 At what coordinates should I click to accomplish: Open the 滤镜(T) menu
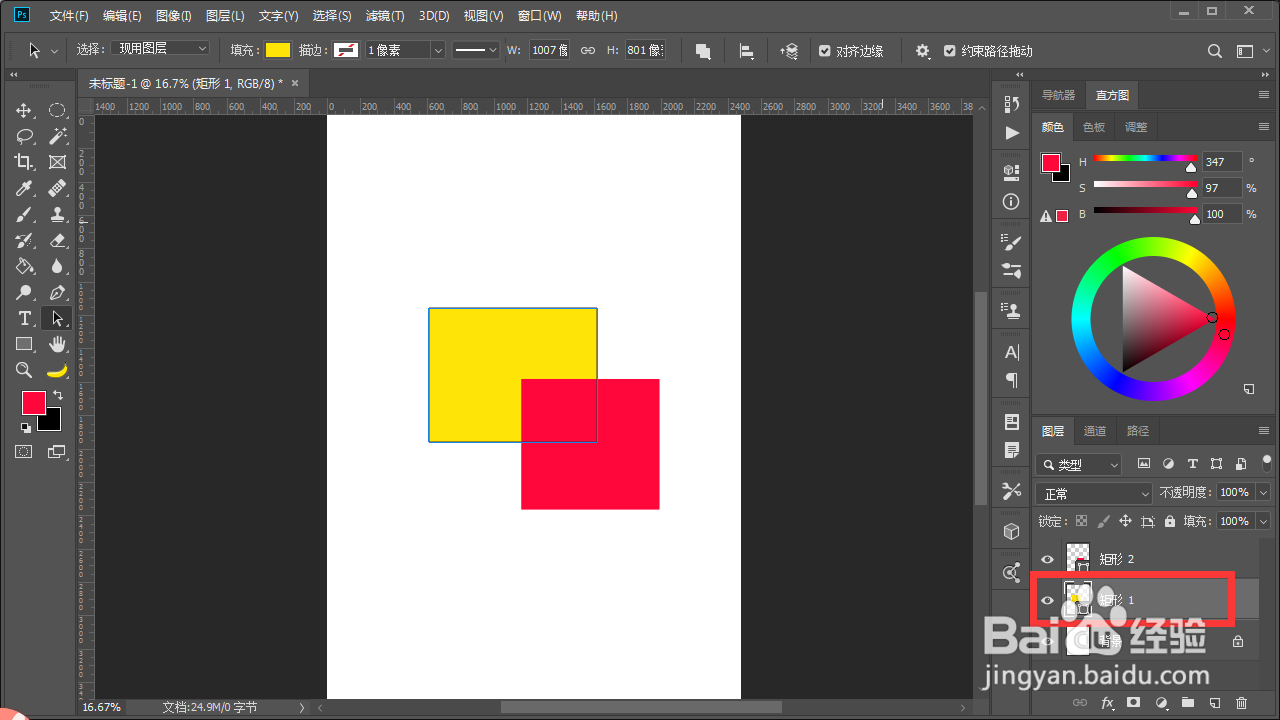point(385,16)
